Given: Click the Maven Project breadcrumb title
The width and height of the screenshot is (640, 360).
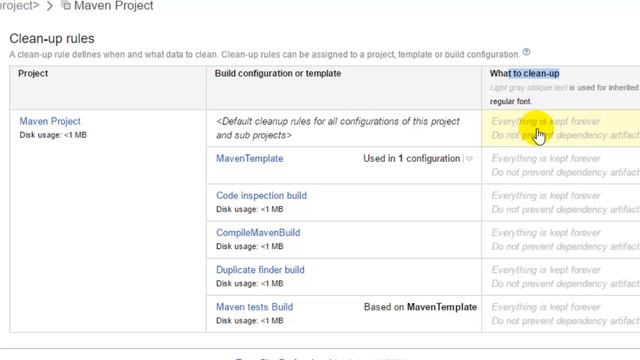Looking at the screenshot, I should (x=113, y=6).
